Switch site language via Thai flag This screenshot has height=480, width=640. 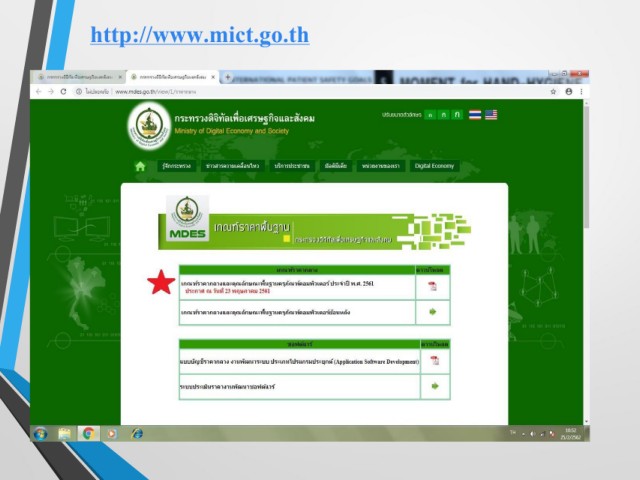[x=475, y=115]
